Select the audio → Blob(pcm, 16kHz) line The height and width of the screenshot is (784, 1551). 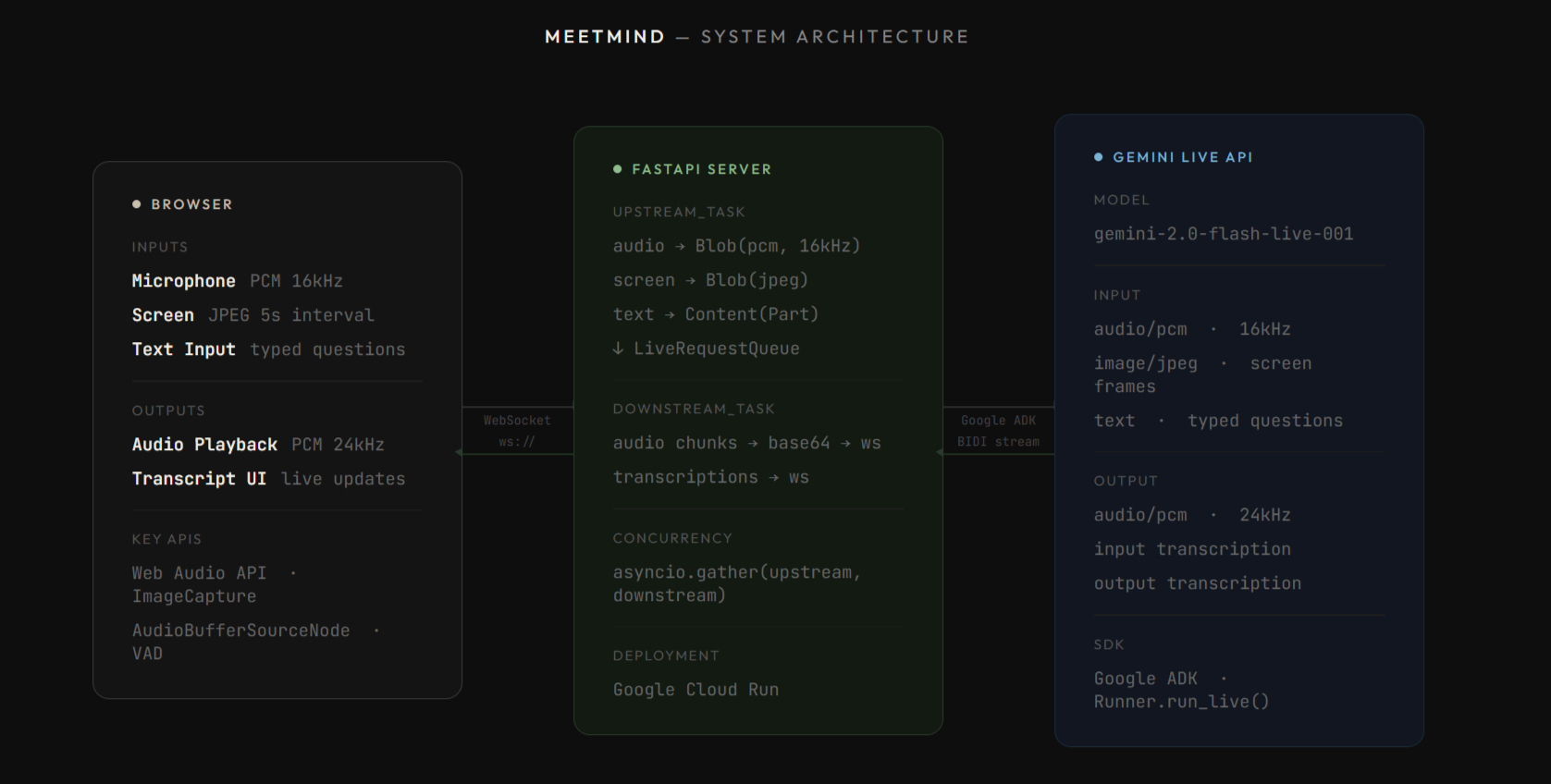coord(736,246)
